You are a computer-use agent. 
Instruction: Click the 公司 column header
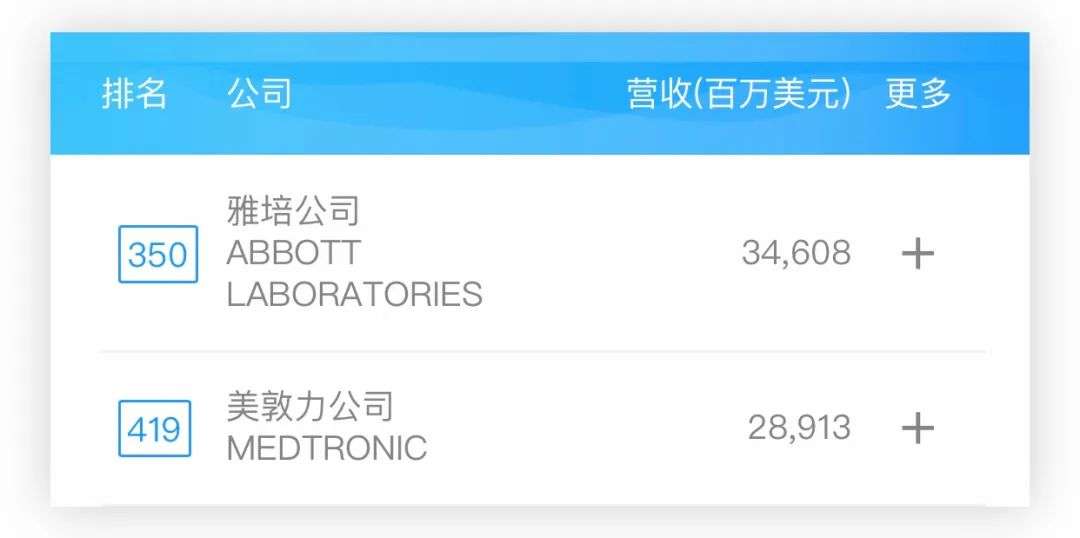point(259,94)
